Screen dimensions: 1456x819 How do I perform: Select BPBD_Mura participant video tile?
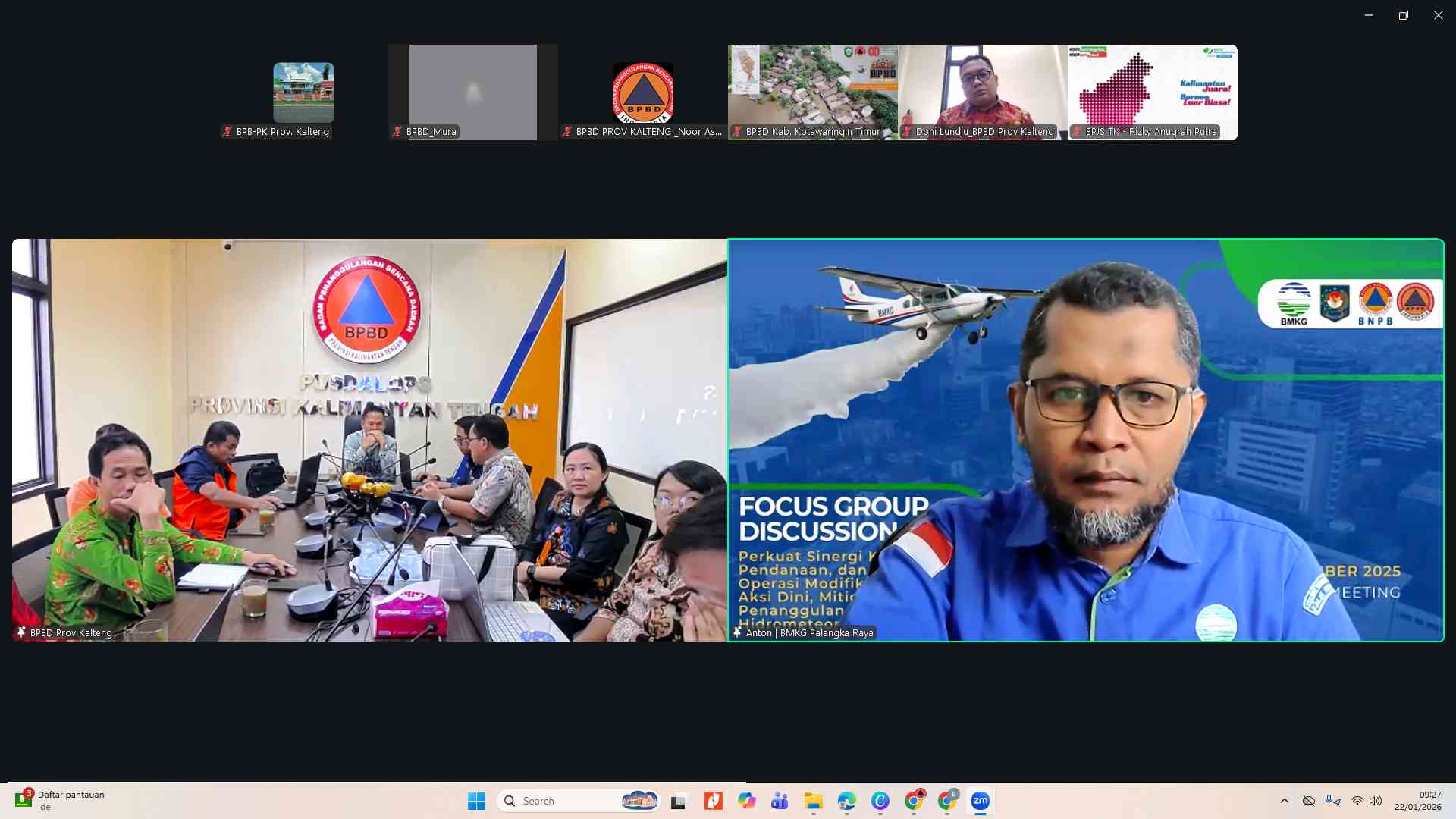click(x=472, y=93)
